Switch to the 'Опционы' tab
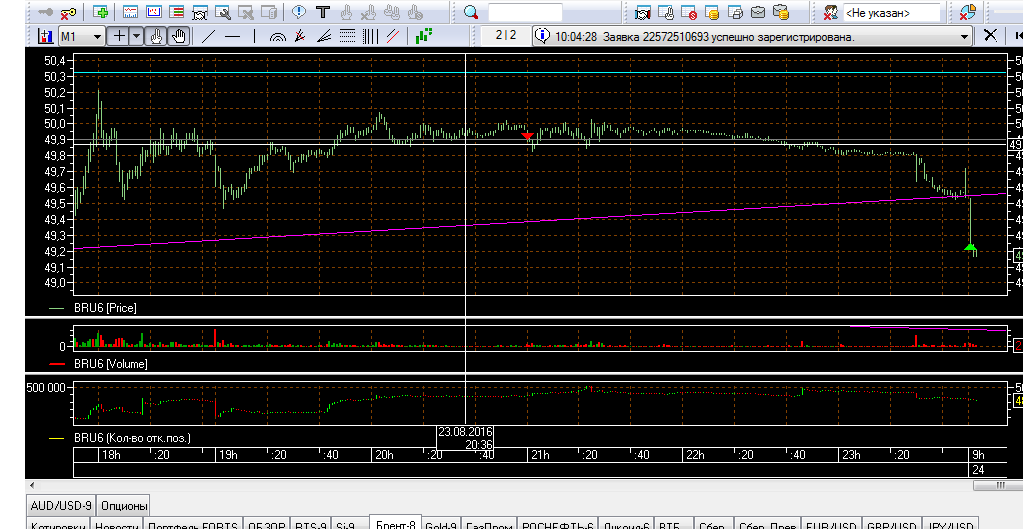The width and height of the screenshot is (1023, 529). 124,506
